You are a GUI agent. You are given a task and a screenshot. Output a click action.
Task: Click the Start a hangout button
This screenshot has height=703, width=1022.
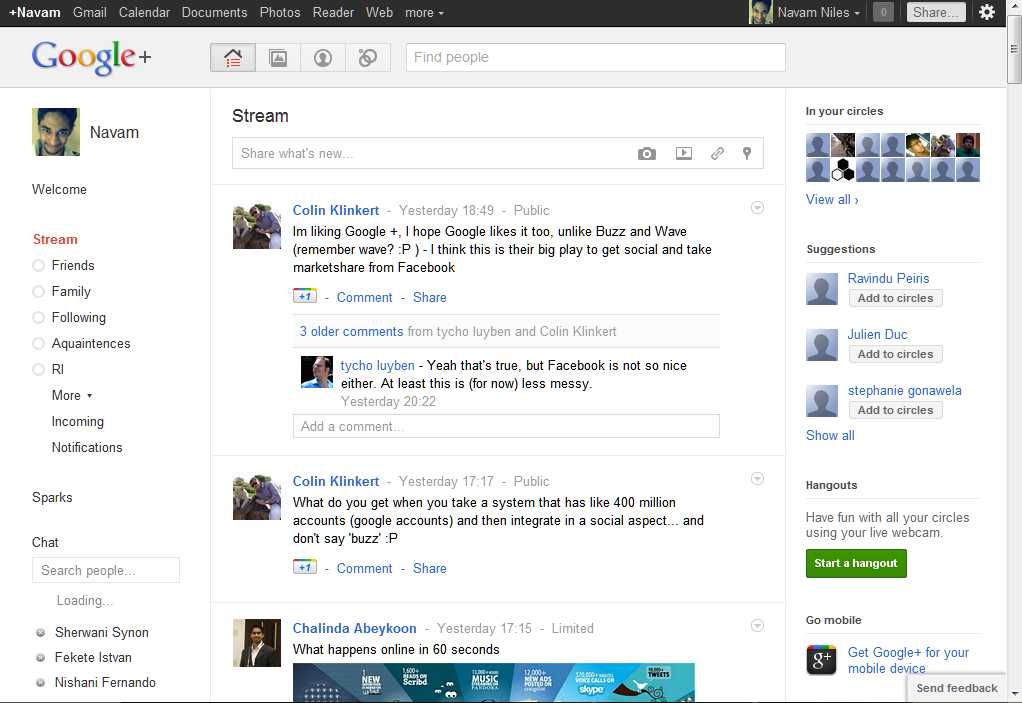tap(856, 563)
